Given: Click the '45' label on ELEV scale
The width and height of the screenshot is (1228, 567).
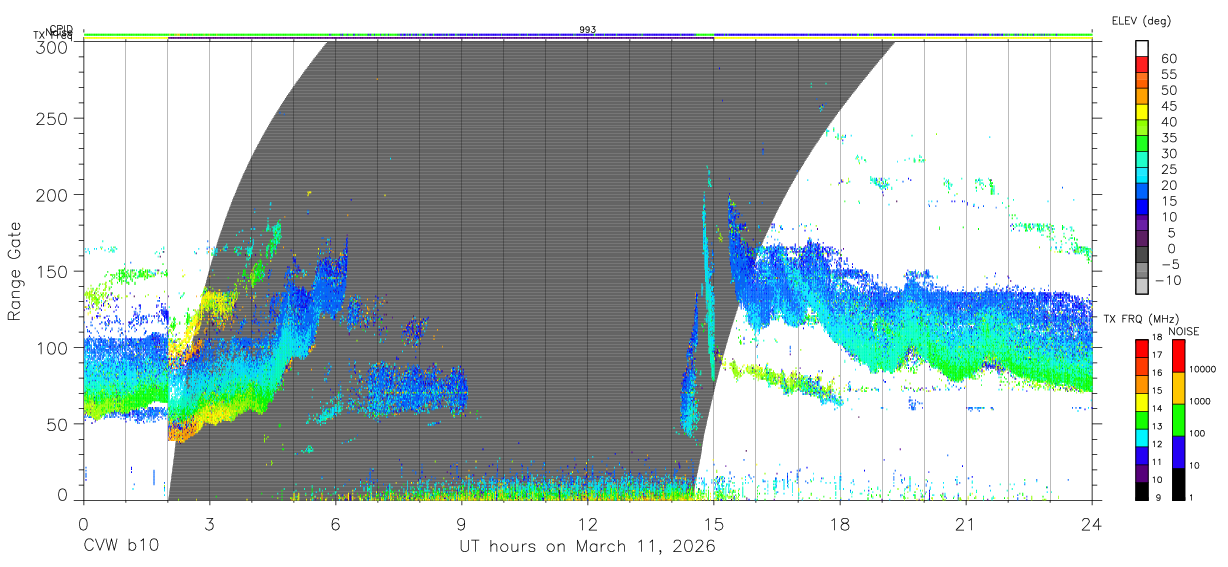Looking at the screenshot, I should coord(1168,106).
